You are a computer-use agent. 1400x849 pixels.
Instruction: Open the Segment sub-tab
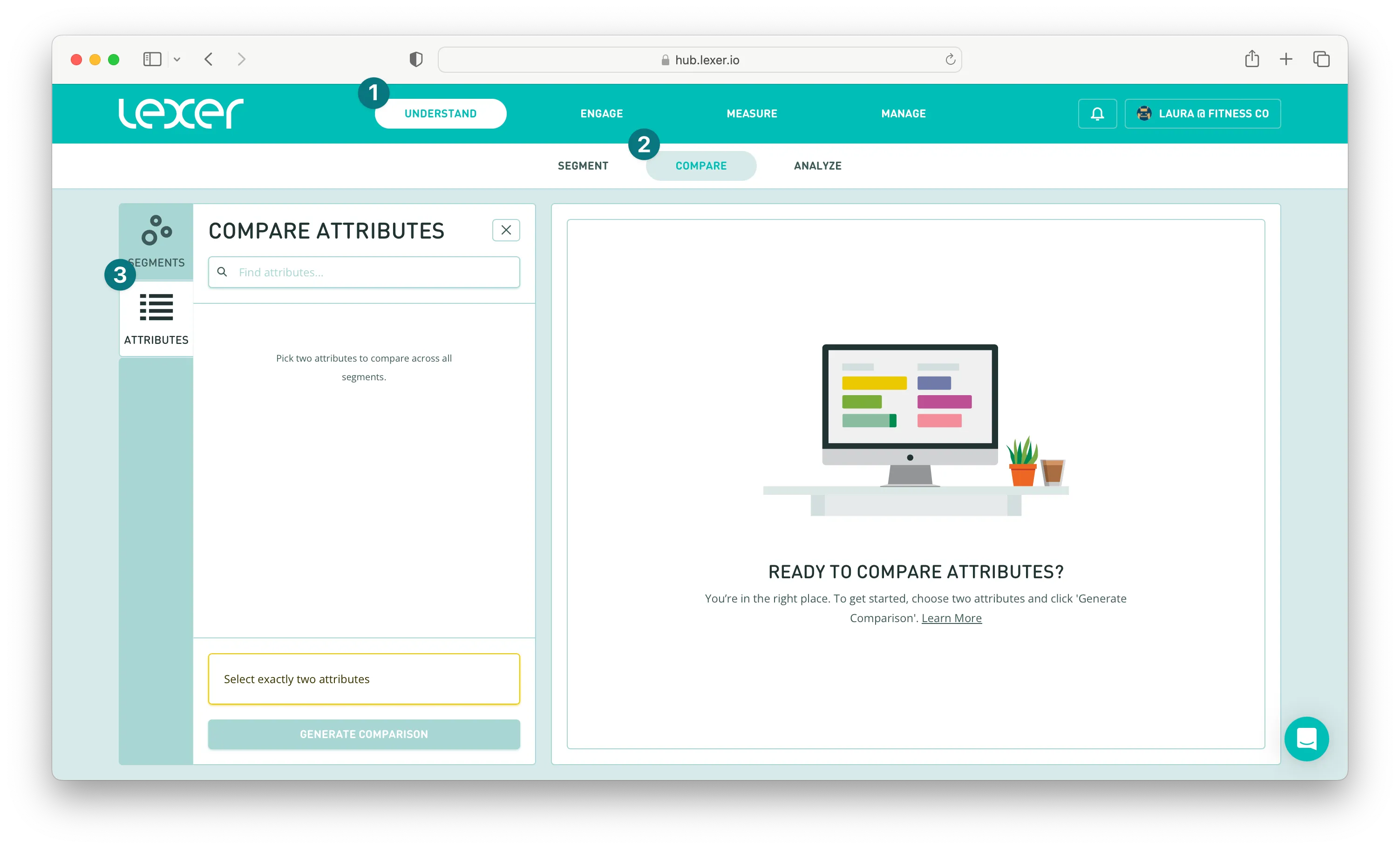coord(582,165)
